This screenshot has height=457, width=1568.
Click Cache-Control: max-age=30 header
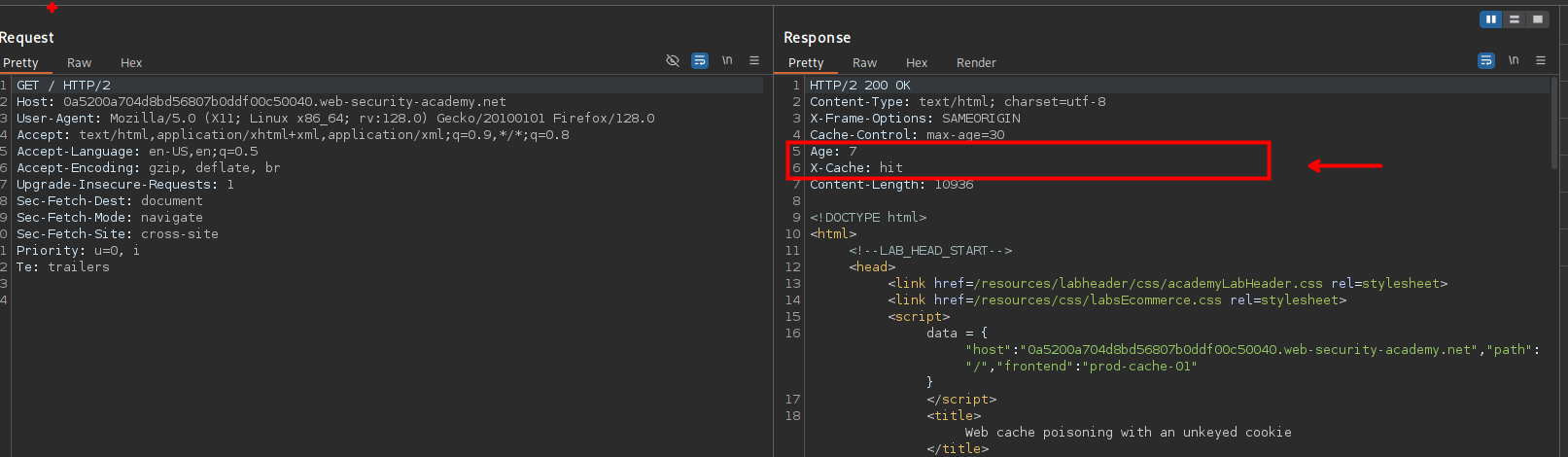click(x=907, y=135)
